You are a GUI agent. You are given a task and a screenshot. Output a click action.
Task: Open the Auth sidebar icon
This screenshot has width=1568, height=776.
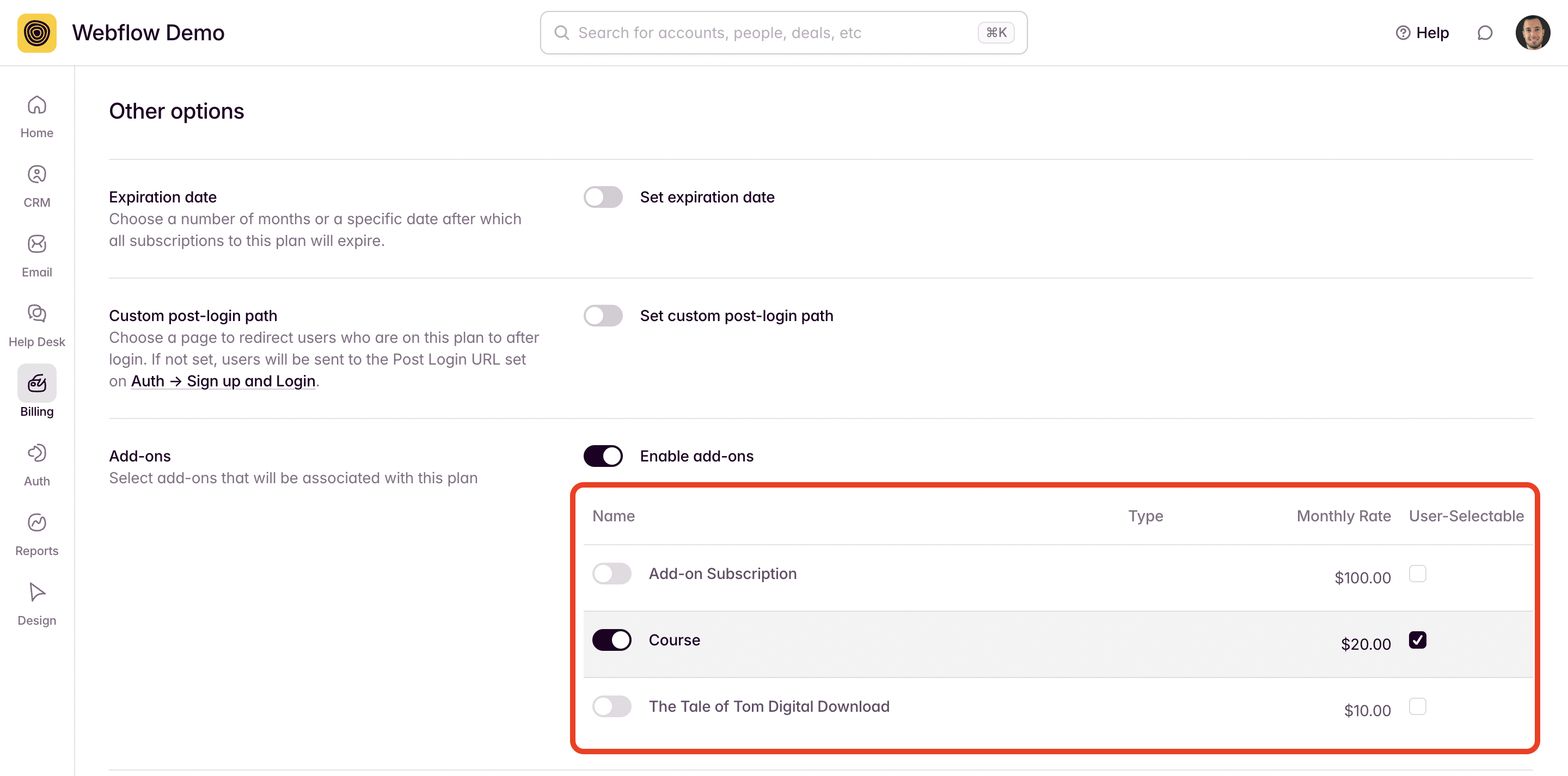pyautogui.click(x=36, y=453)
